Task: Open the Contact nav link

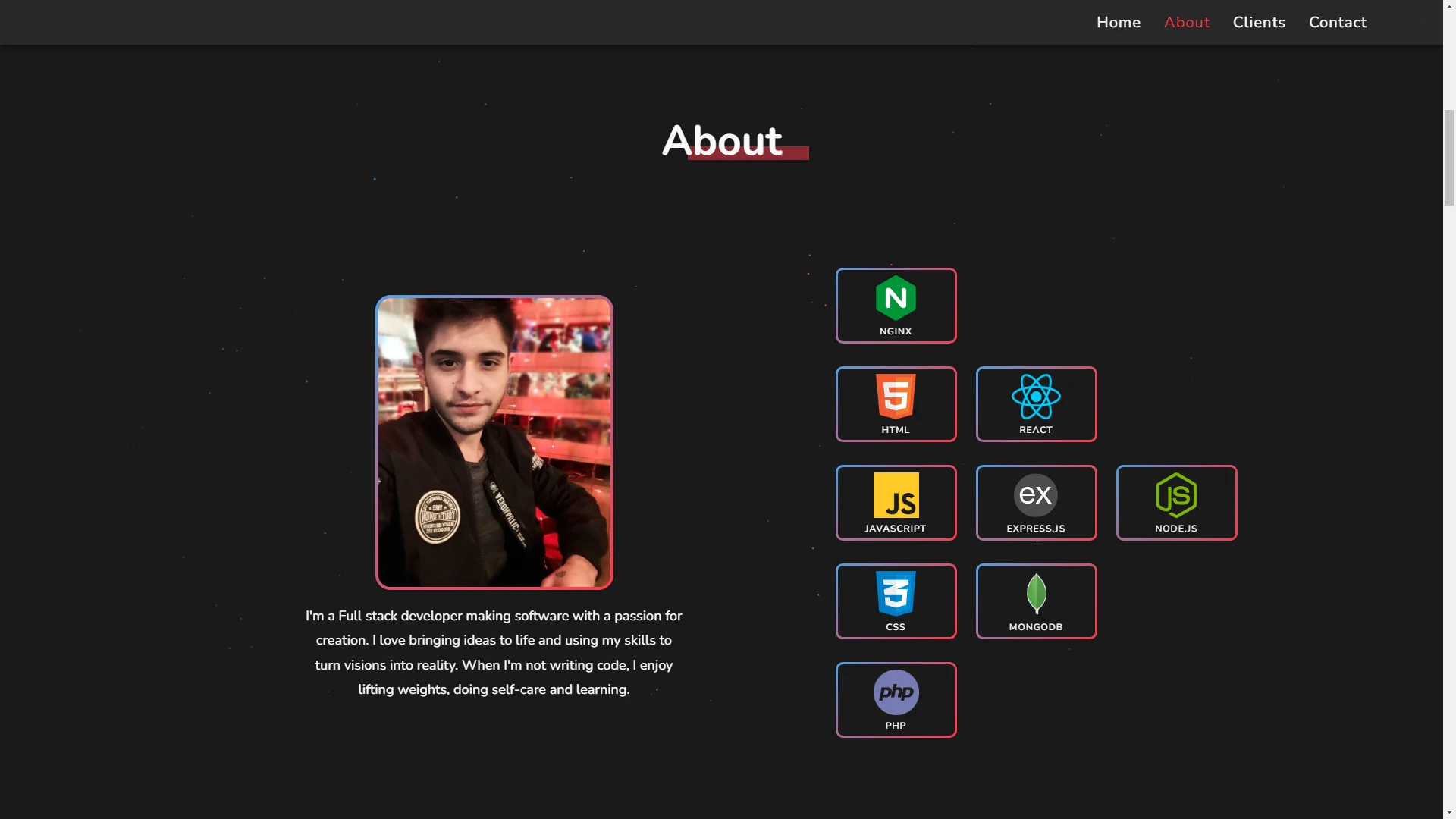Action: (1337, 22)
